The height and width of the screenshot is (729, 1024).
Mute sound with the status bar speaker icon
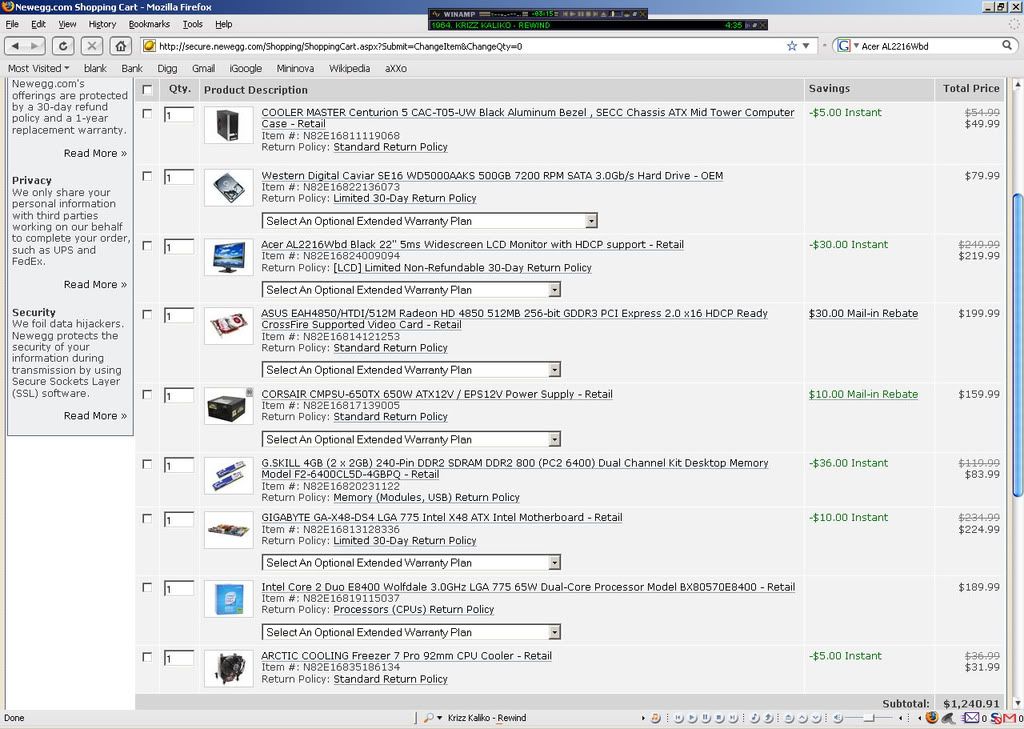coord(839,719)
